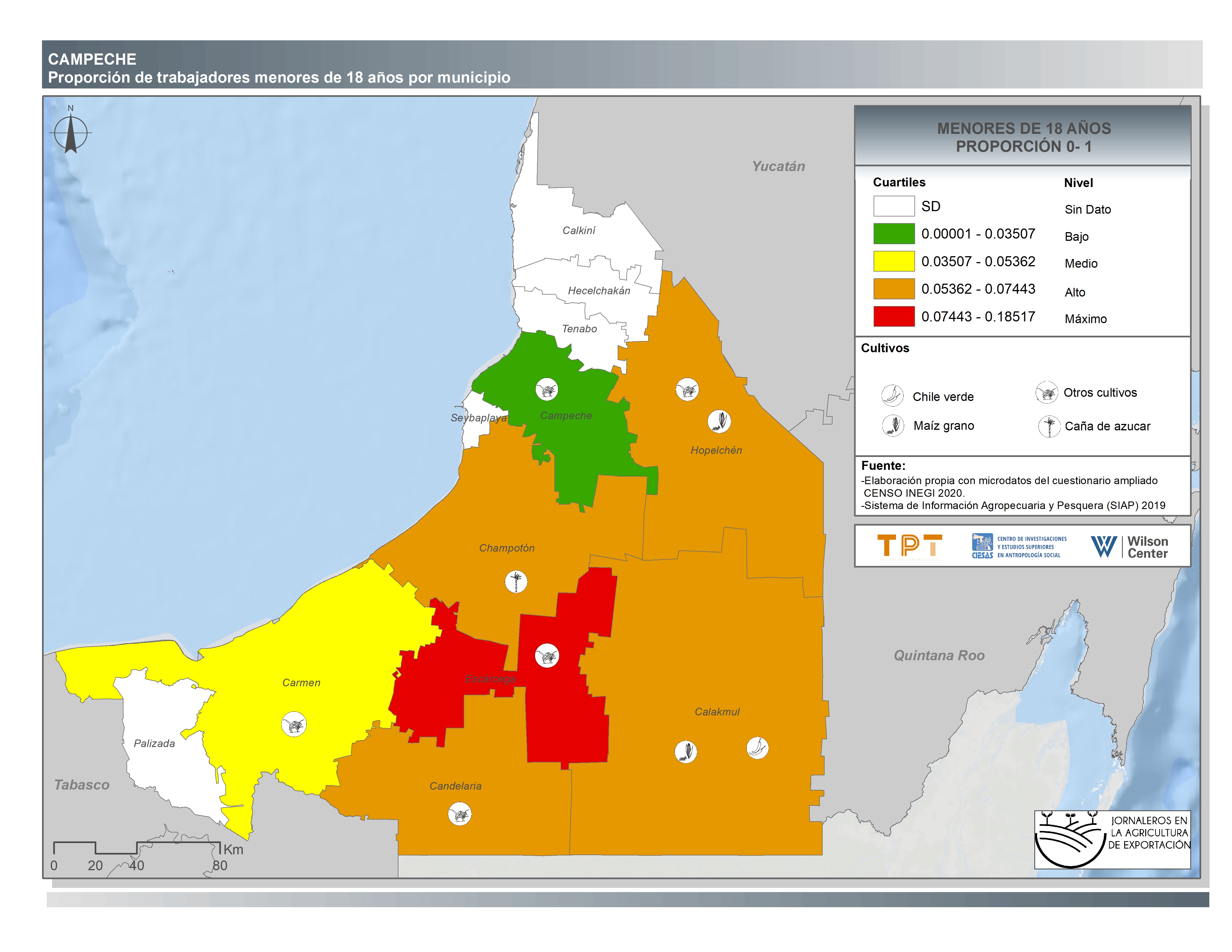Image resolution: width=1232 pixels, height=952 pixels.
Task: Click the Maíz grano legend icon
Action: [892, 425]
